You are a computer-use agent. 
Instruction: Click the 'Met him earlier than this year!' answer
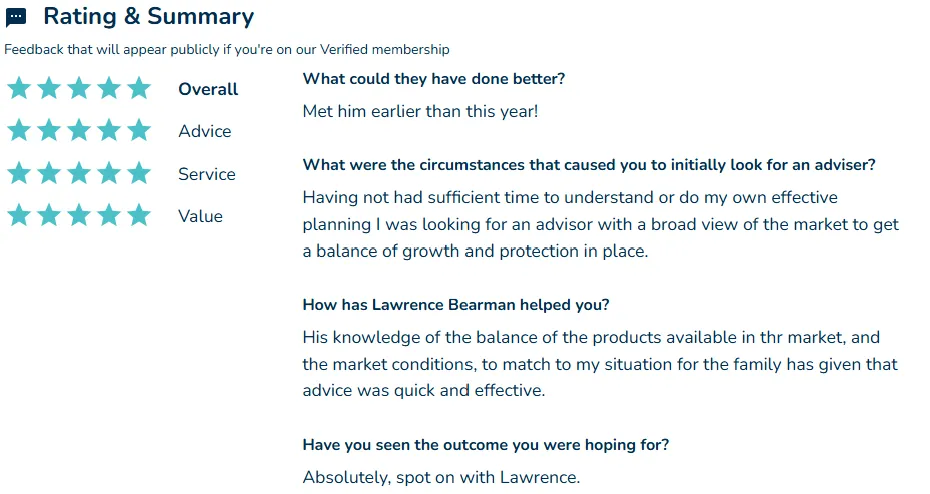421,111
